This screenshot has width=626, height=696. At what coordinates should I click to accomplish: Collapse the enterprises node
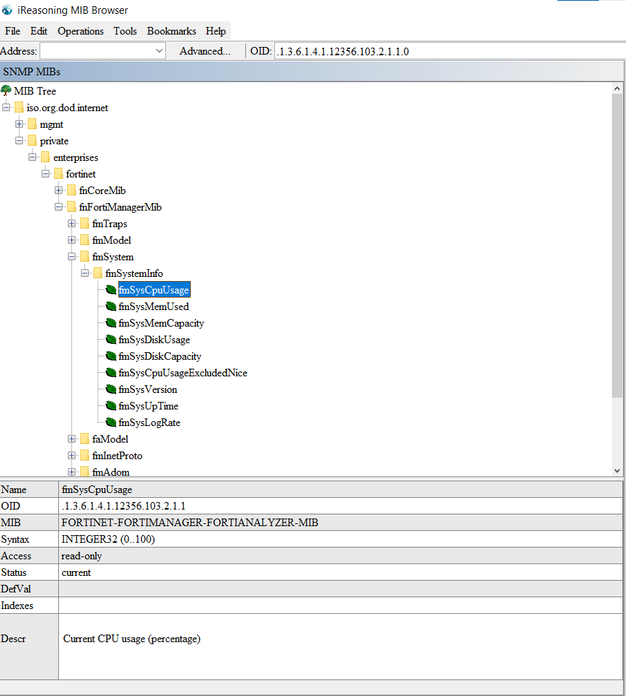tap(32, 157)
